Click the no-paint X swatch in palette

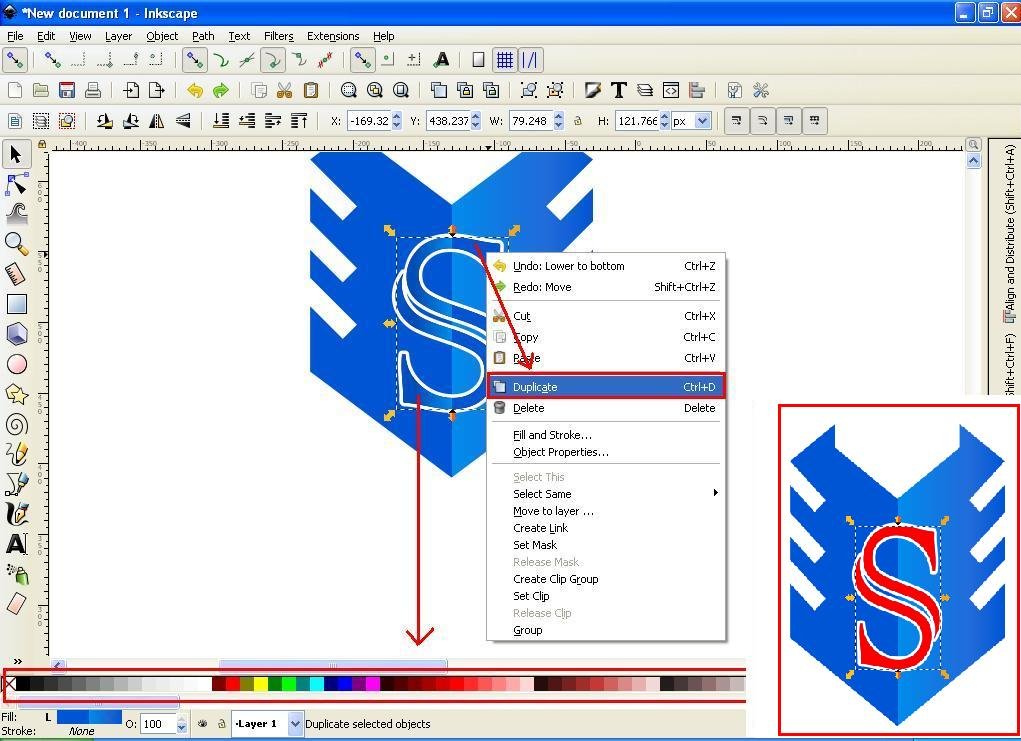[x=9, y=684]
